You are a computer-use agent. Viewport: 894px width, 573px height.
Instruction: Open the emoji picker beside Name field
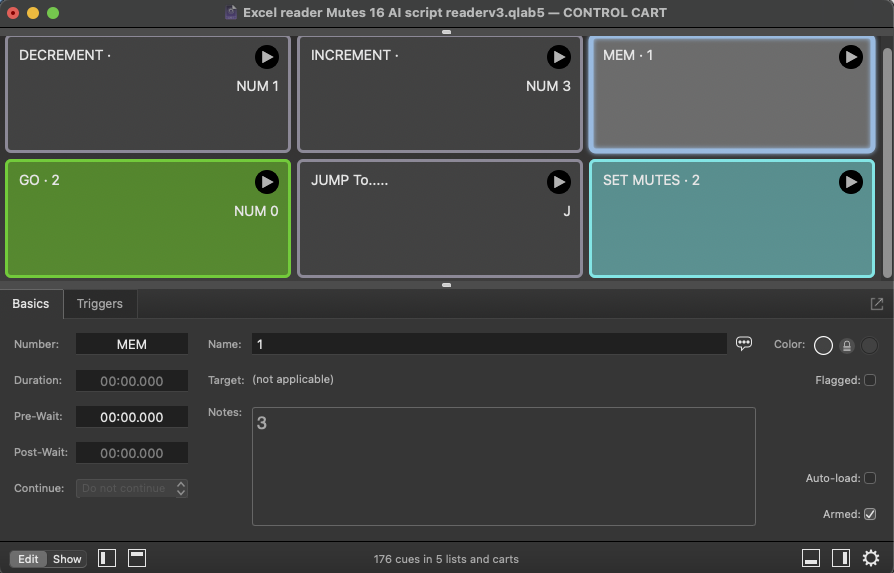[744, 343]
